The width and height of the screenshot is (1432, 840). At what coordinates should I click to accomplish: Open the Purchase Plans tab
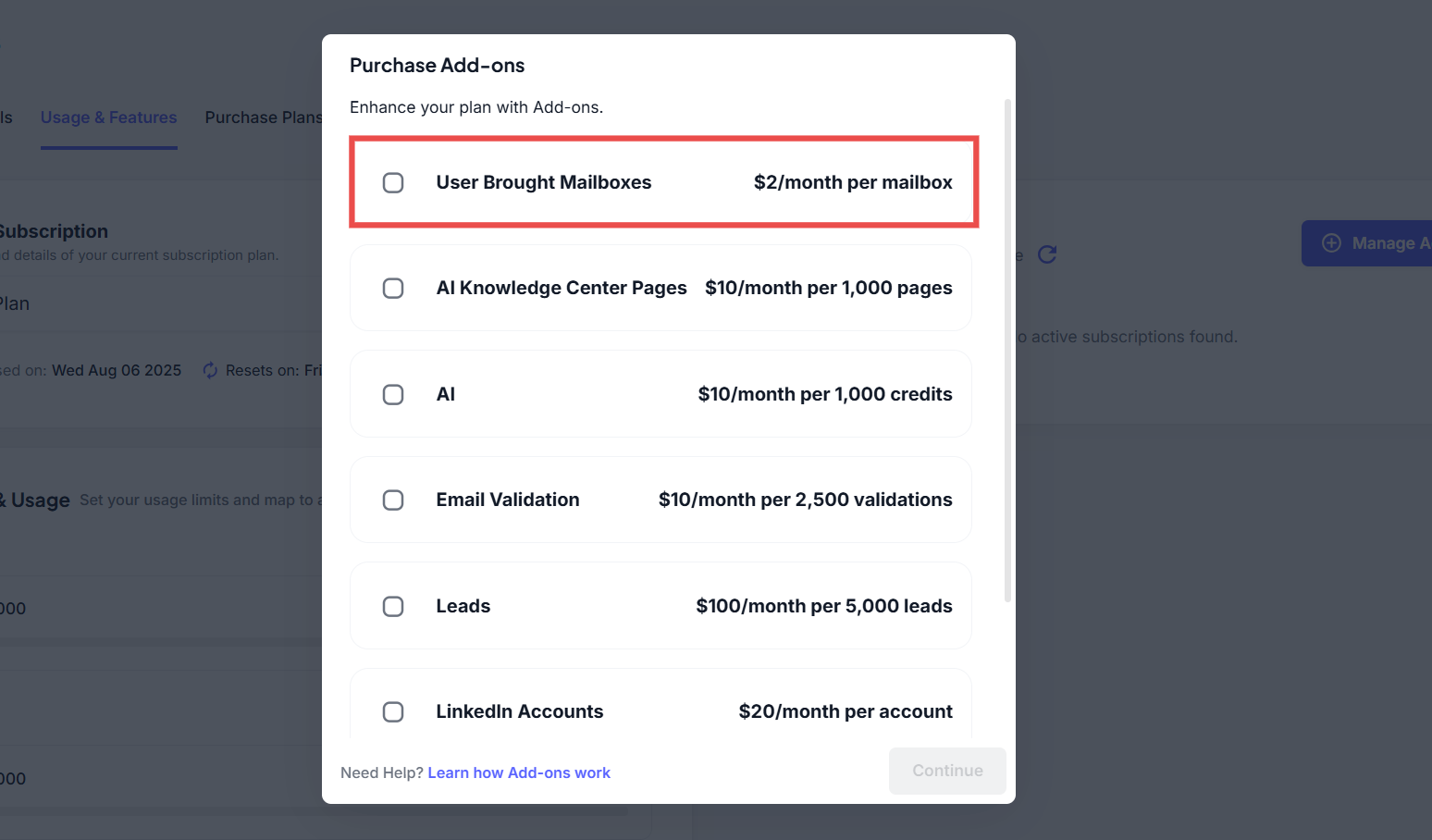(x=264, y=117)
